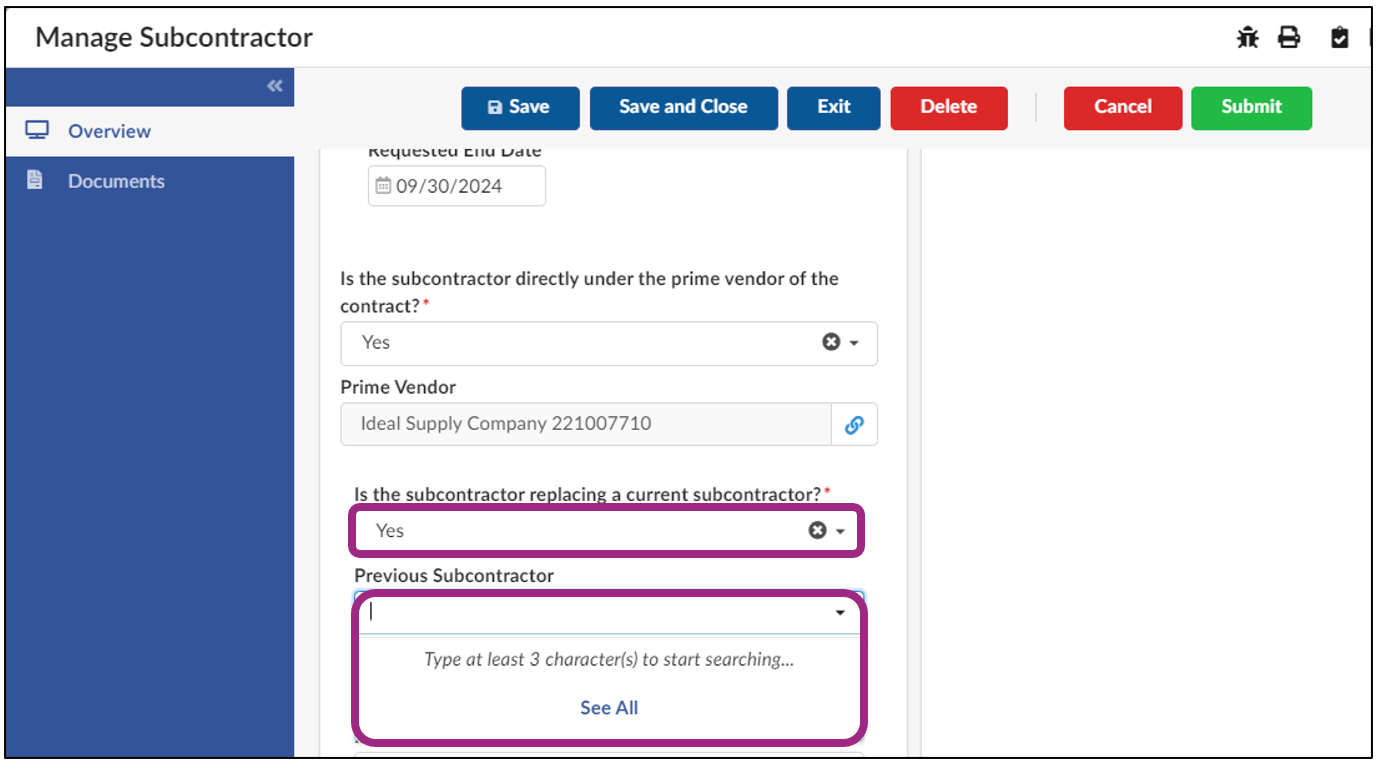Open the replacing subcontractor dropdown
Image resolution: width=1379 pixels, height=767 pixels.
[838, 530]
